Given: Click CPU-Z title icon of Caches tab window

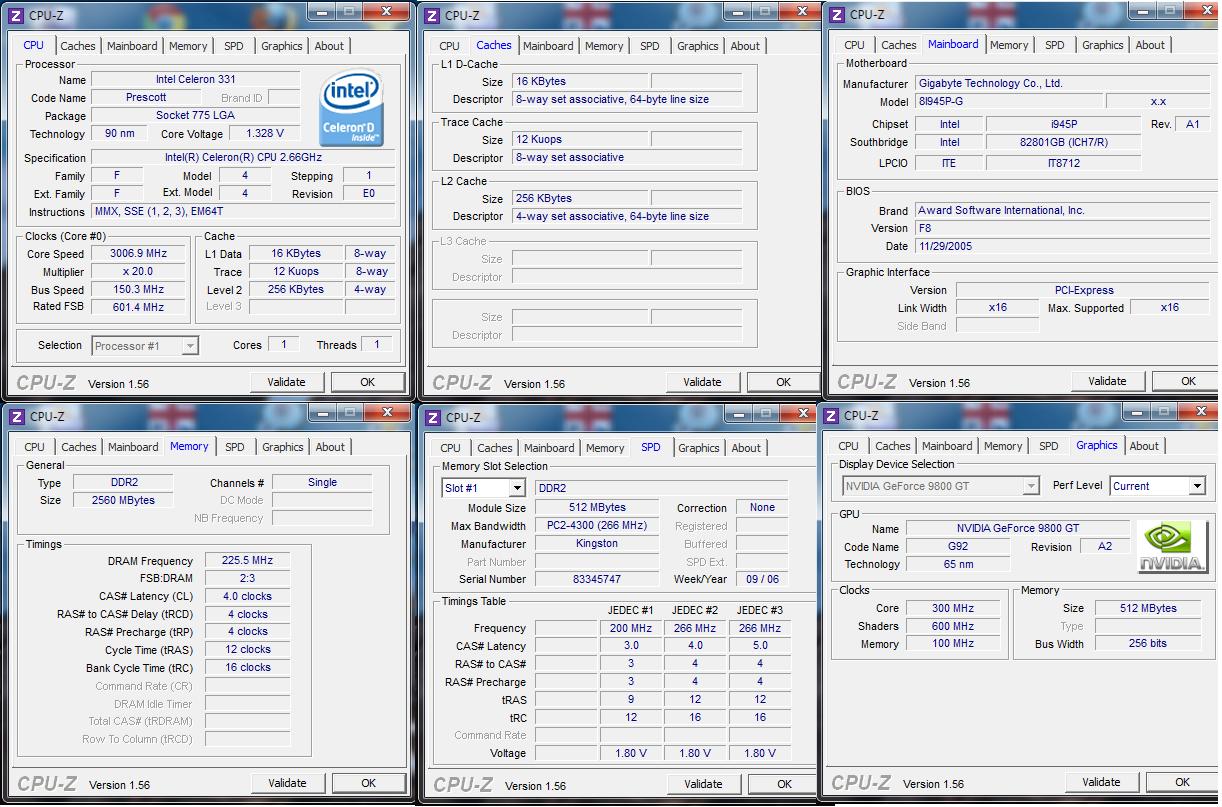Looking at the screenshot, I should tap(432, 15).
